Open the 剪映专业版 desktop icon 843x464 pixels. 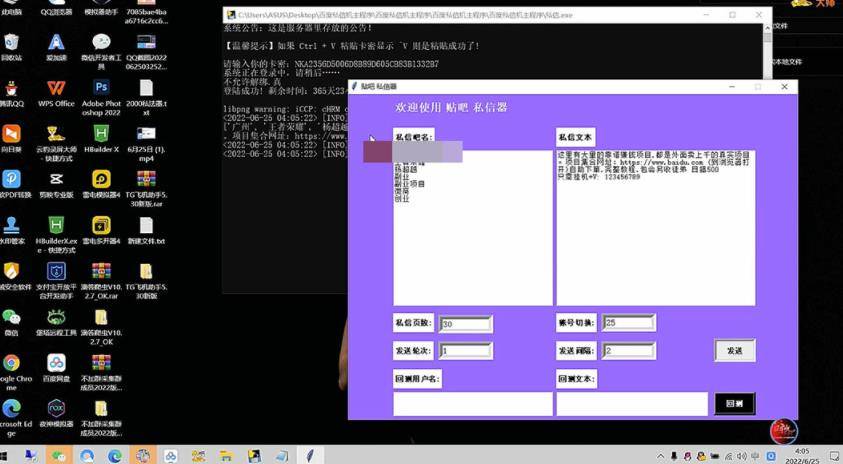56,184
